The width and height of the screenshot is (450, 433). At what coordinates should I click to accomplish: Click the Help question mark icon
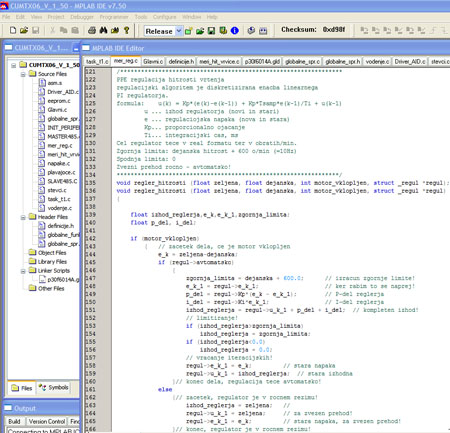(127, 30)
